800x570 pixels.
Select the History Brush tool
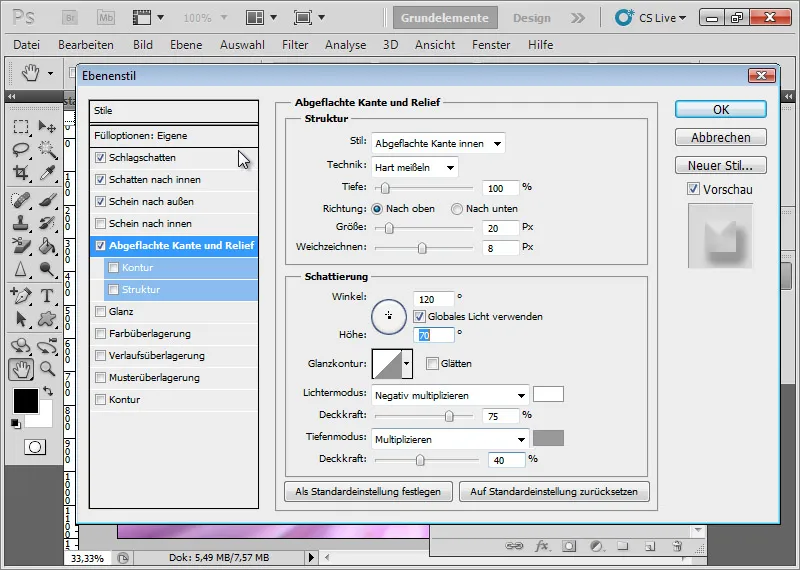47,223
